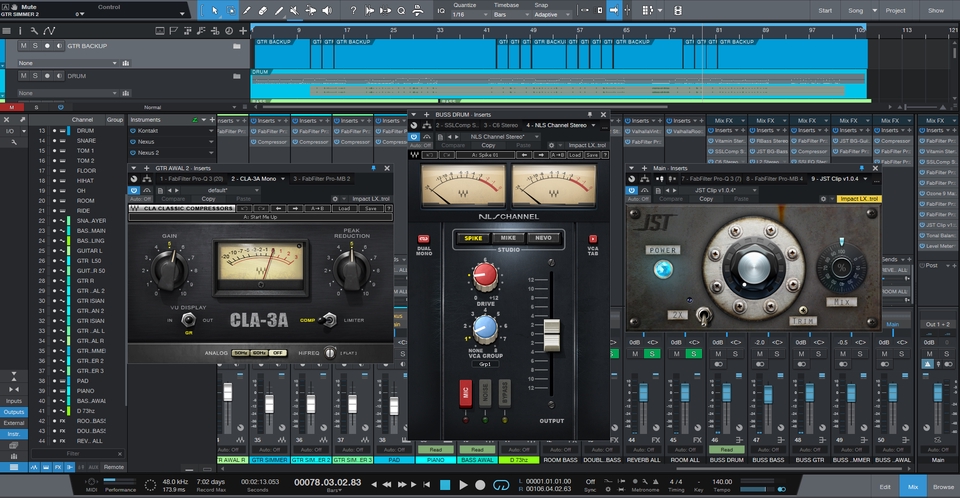The image size is (960, 498).
Task: Click the Return to Zero transport button
Action: coord(427,485)
